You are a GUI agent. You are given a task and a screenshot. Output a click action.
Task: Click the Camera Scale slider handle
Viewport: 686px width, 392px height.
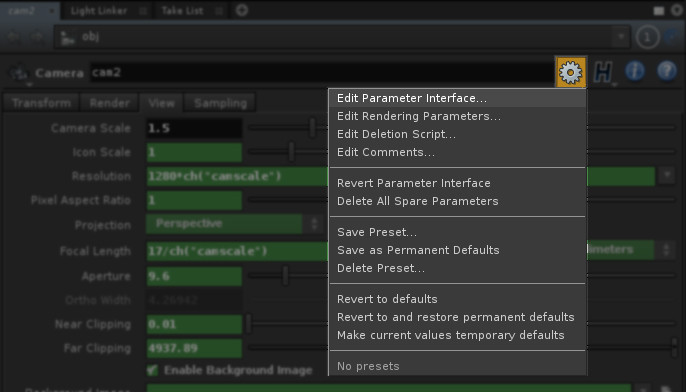pyautogui.click(x=312, y=128)
